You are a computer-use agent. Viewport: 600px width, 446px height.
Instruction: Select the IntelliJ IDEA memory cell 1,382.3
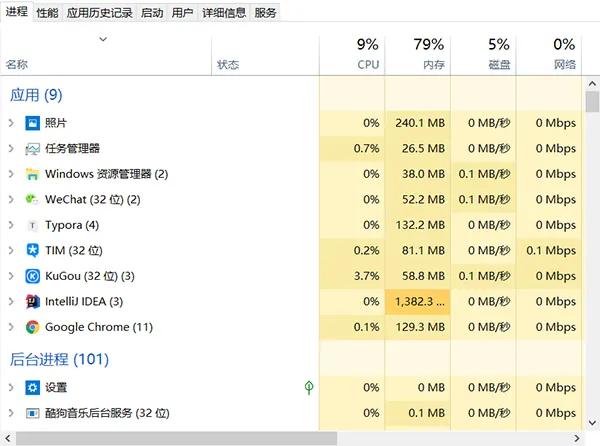click(x=417, y=302)
